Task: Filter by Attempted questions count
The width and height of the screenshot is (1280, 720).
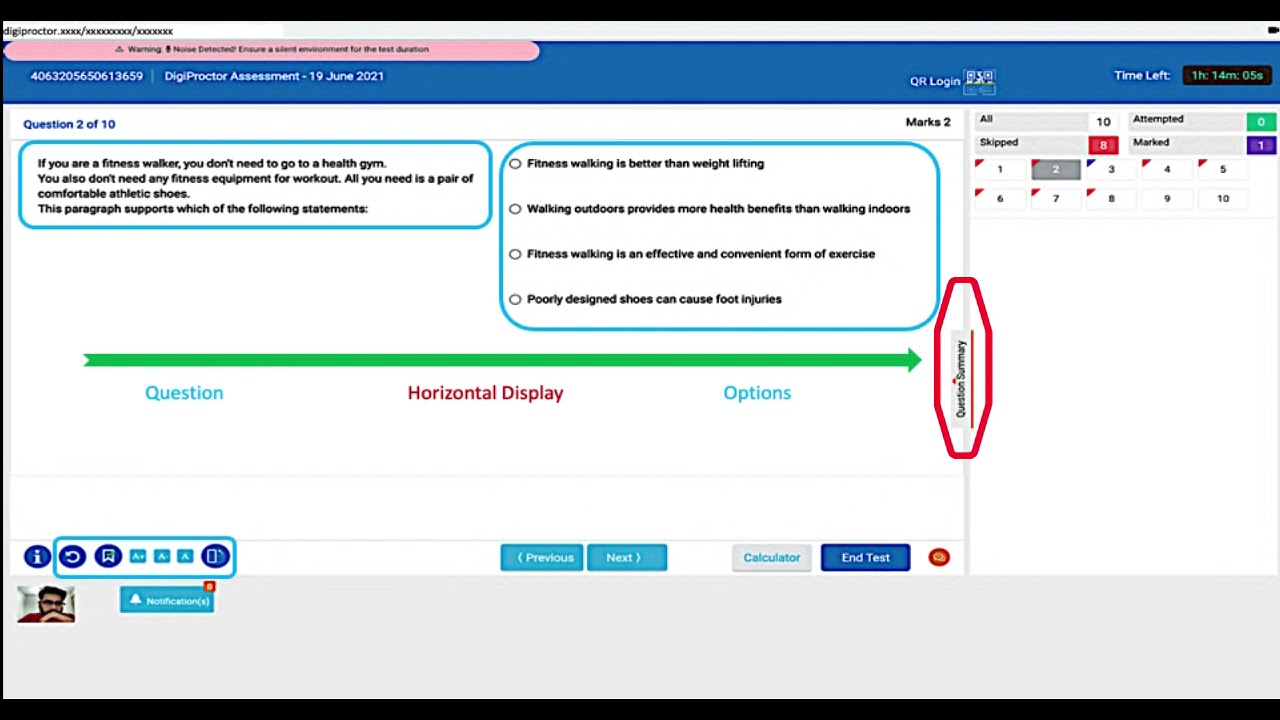Action: point(1261,122)
